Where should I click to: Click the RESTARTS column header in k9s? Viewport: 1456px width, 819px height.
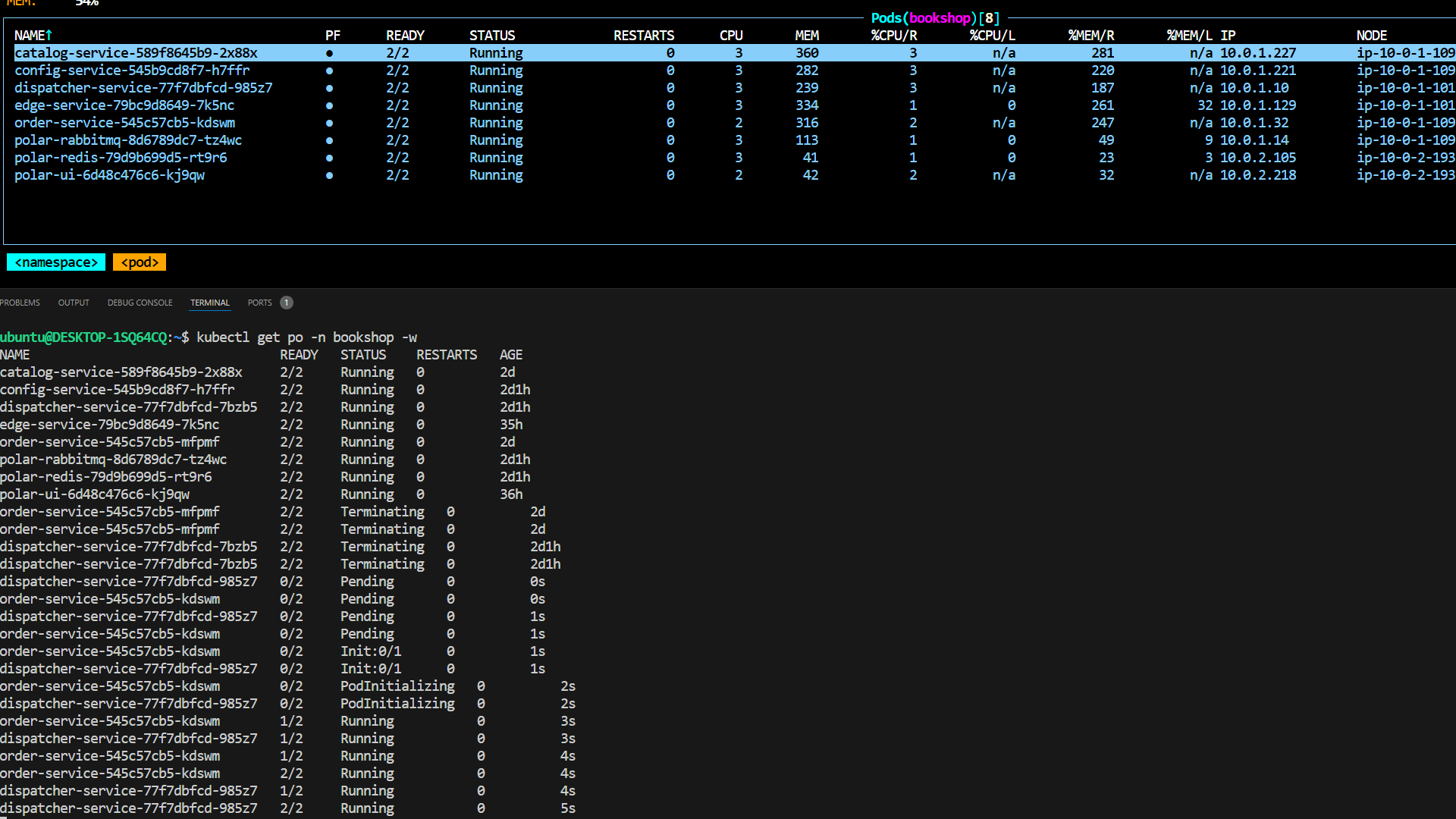pyautogui.click(x=643, y=36)
